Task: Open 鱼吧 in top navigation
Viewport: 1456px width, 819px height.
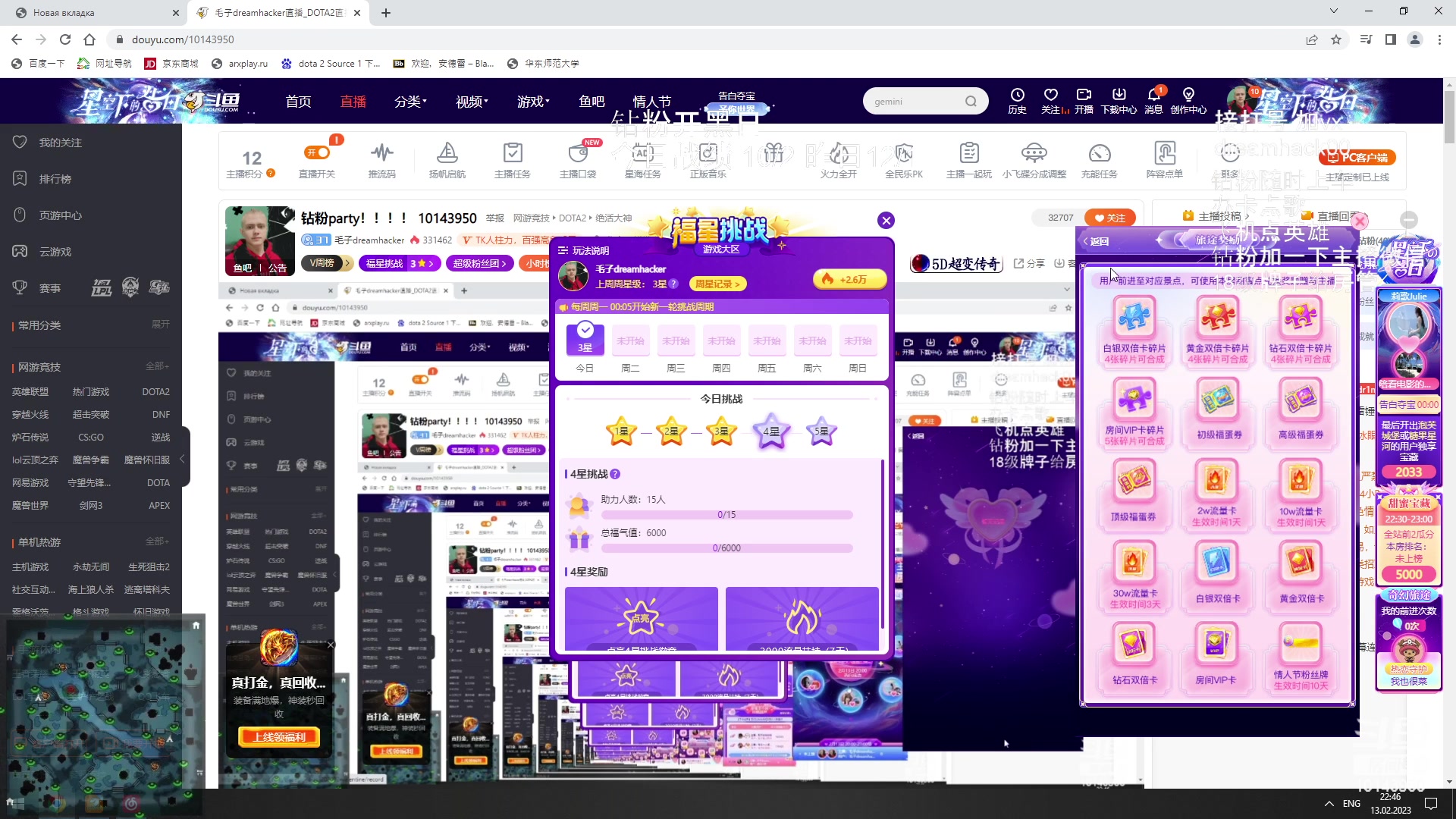Action: pyautogui.click(x=591, y=102)
